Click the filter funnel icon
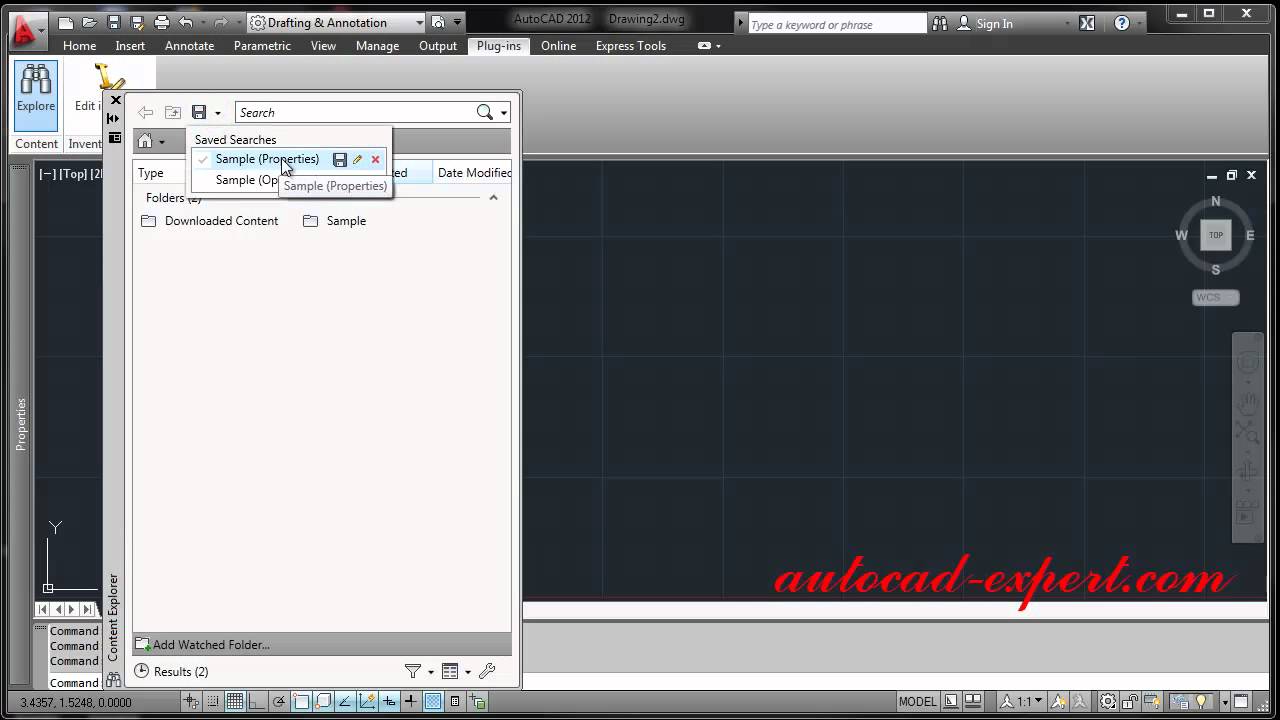The image size is (1280, 720). tap(412, 671)
